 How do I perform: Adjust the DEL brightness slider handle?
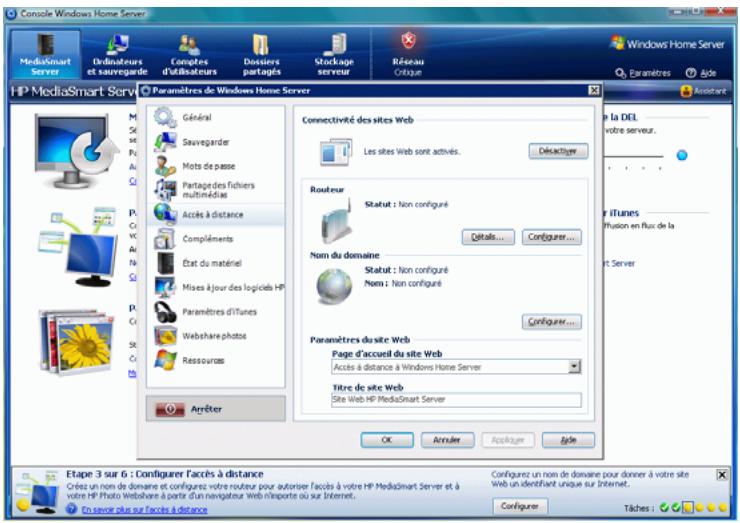681,155
